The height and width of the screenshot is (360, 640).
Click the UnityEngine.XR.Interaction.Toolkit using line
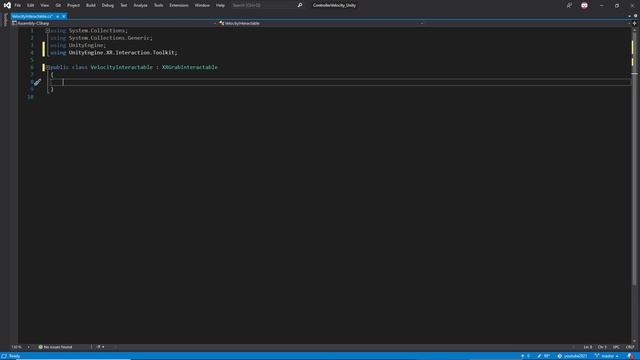(x=114, y=53)
